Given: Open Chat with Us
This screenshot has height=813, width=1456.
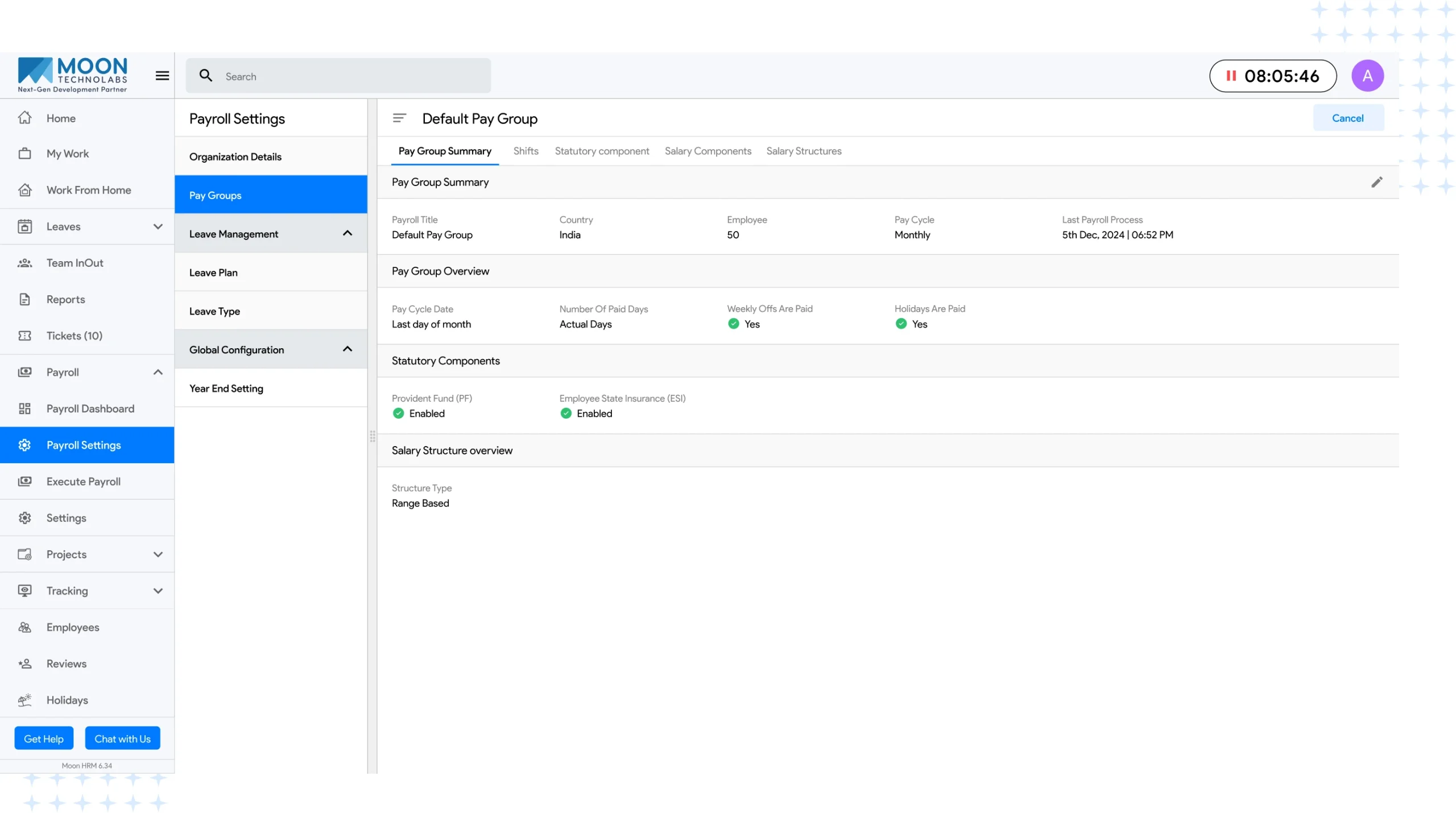Looking at the screenshot, I should pyautogui.click(x=122, y=738).
